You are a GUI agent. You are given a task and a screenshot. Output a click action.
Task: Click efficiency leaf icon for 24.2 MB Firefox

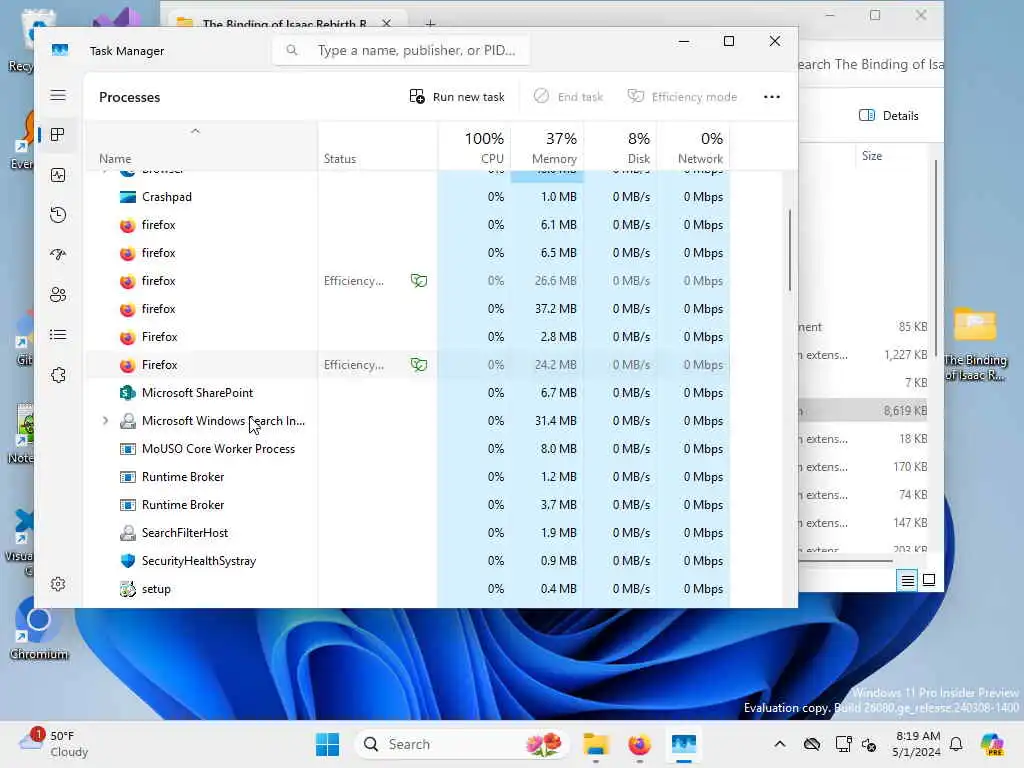(x=419, y=365)
